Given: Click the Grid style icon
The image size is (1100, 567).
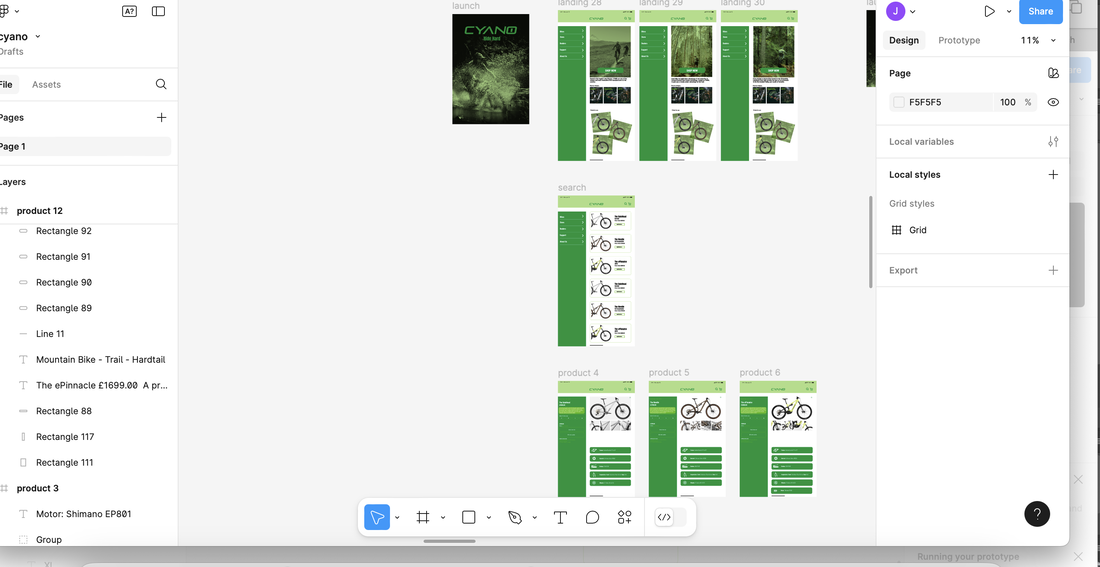Looking at the screenshot, I should 897,229.
